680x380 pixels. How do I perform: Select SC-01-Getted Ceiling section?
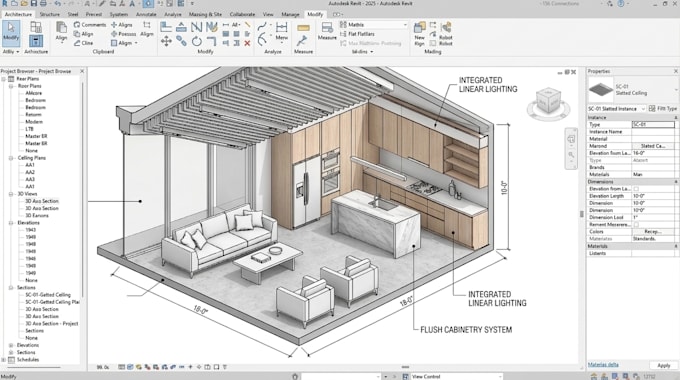48,295
